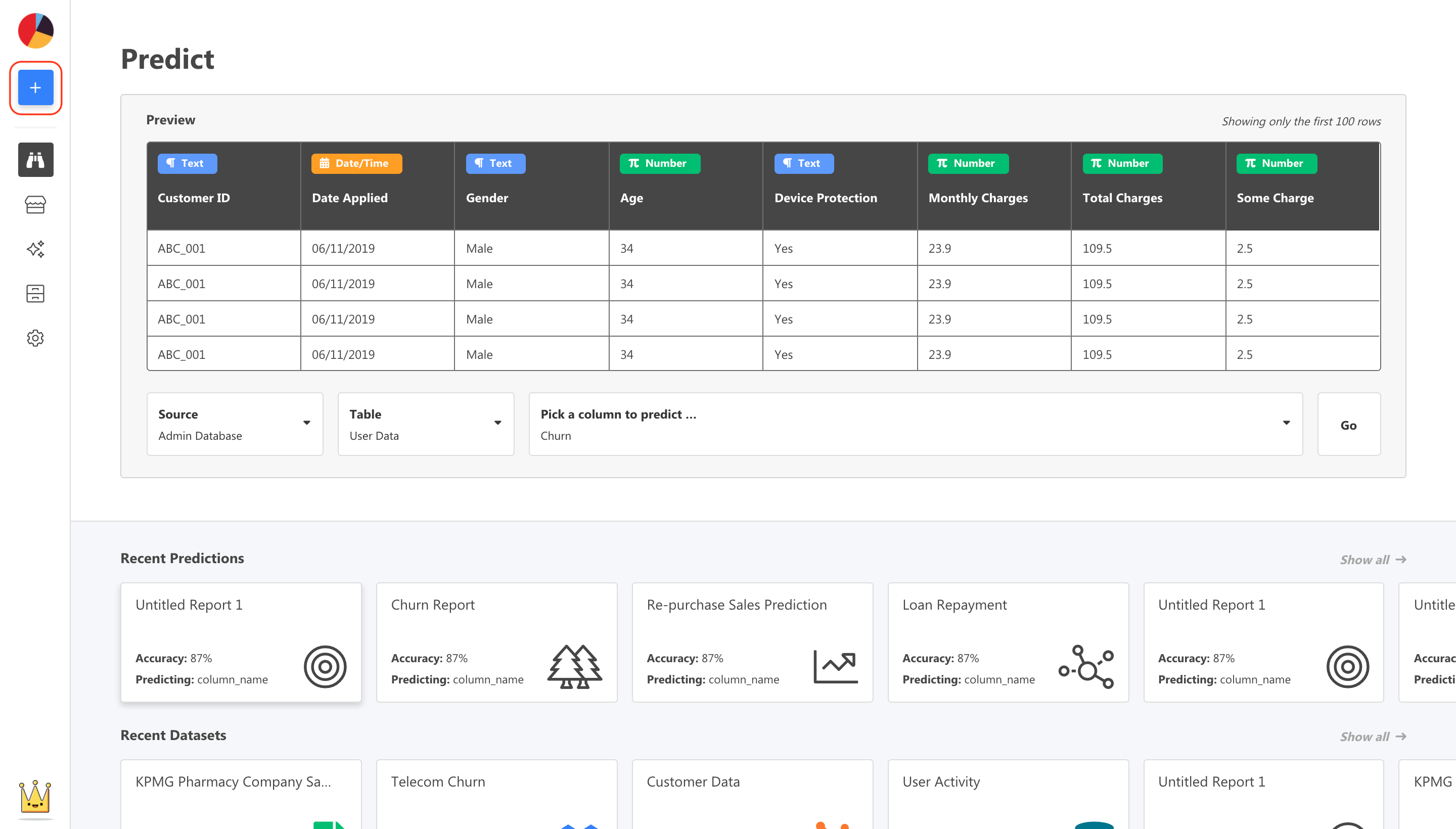
Task: Open the Telecom Churn dataset card
Action: point(496,794)
